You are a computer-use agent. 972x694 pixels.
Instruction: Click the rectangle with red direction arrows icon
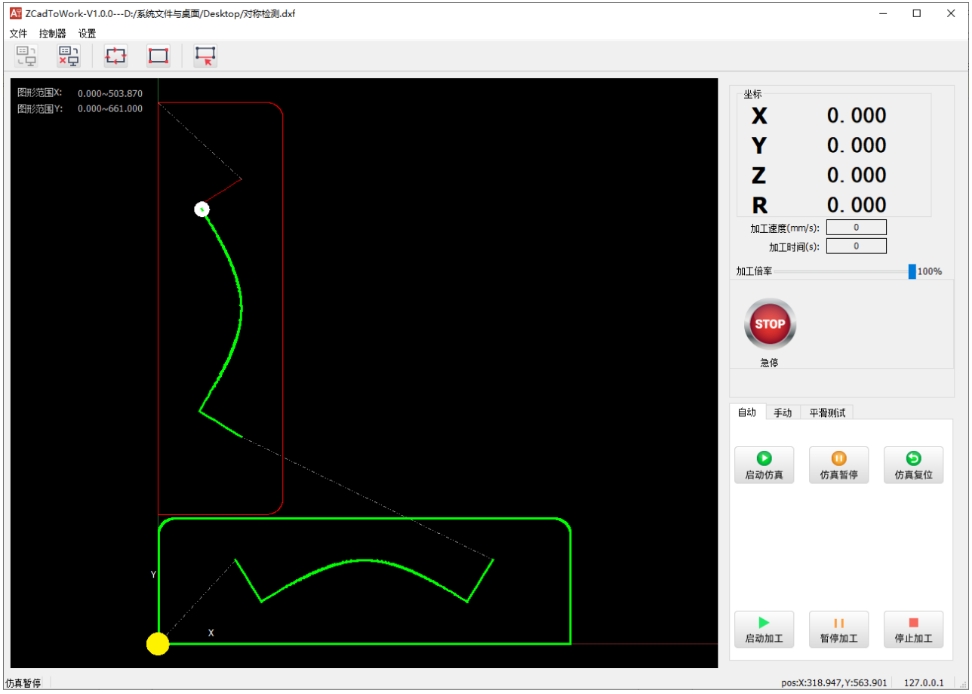116,56
